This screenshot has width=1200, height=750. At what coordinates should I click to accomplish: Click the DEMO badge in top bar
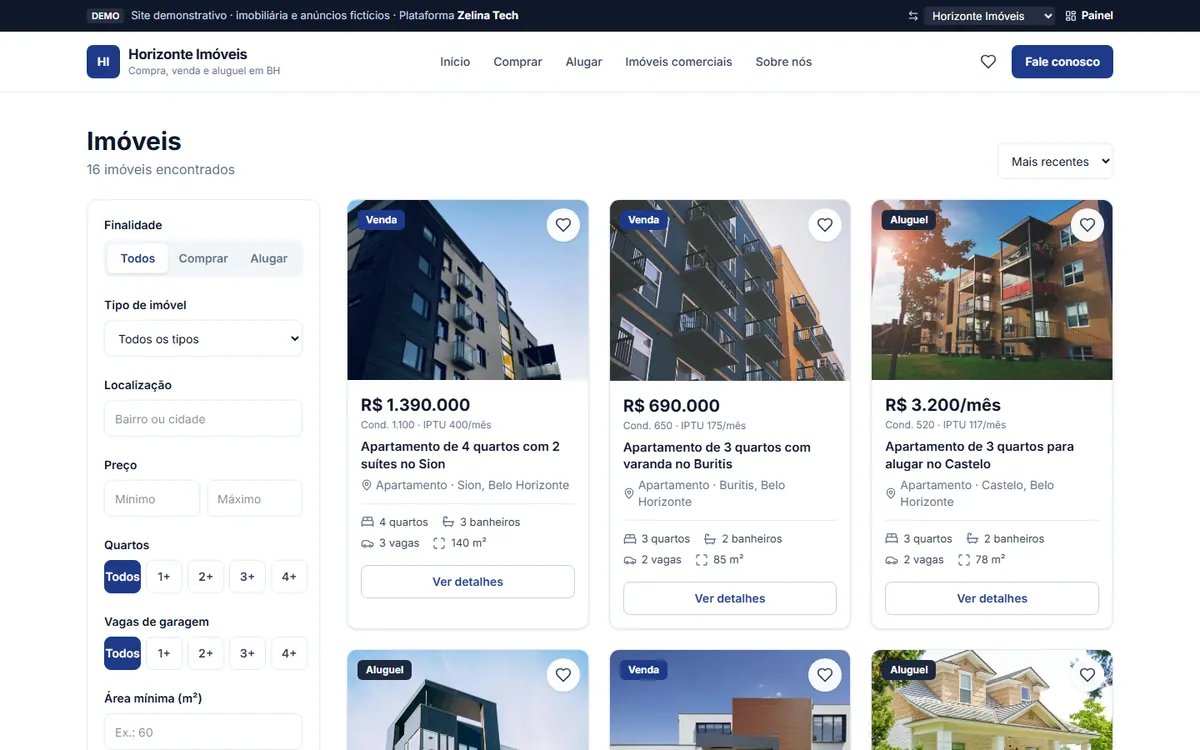[x=105, y=16]
